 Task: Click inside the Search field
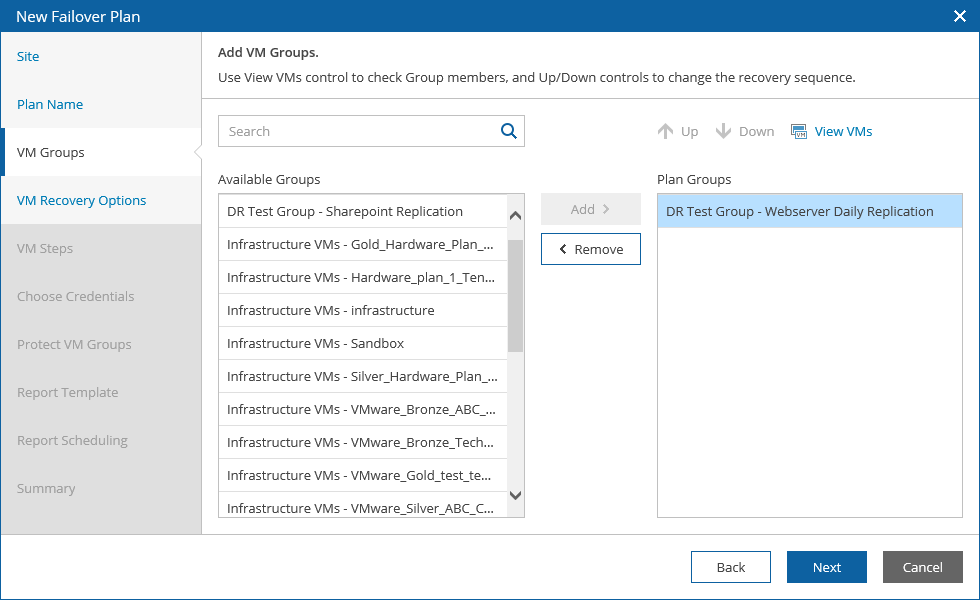click(x=350, y=131)
